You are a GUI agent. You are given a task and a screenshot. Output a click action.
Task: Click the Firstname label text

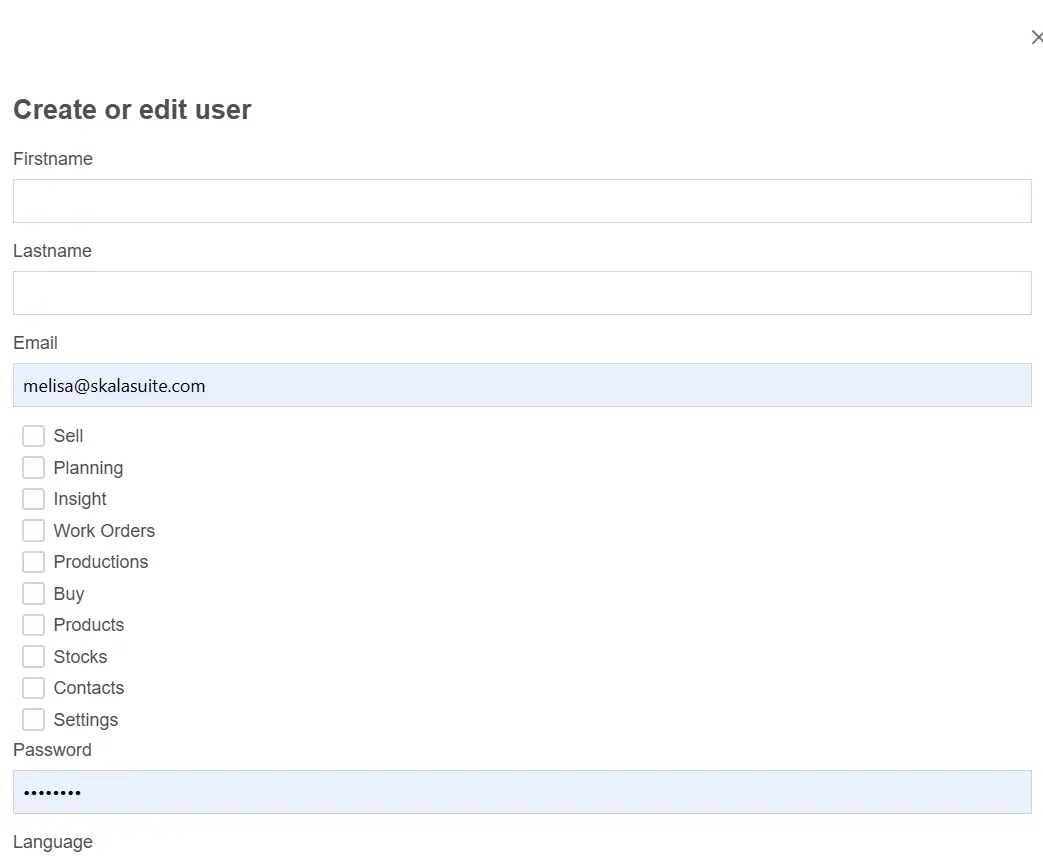[53, 159]
